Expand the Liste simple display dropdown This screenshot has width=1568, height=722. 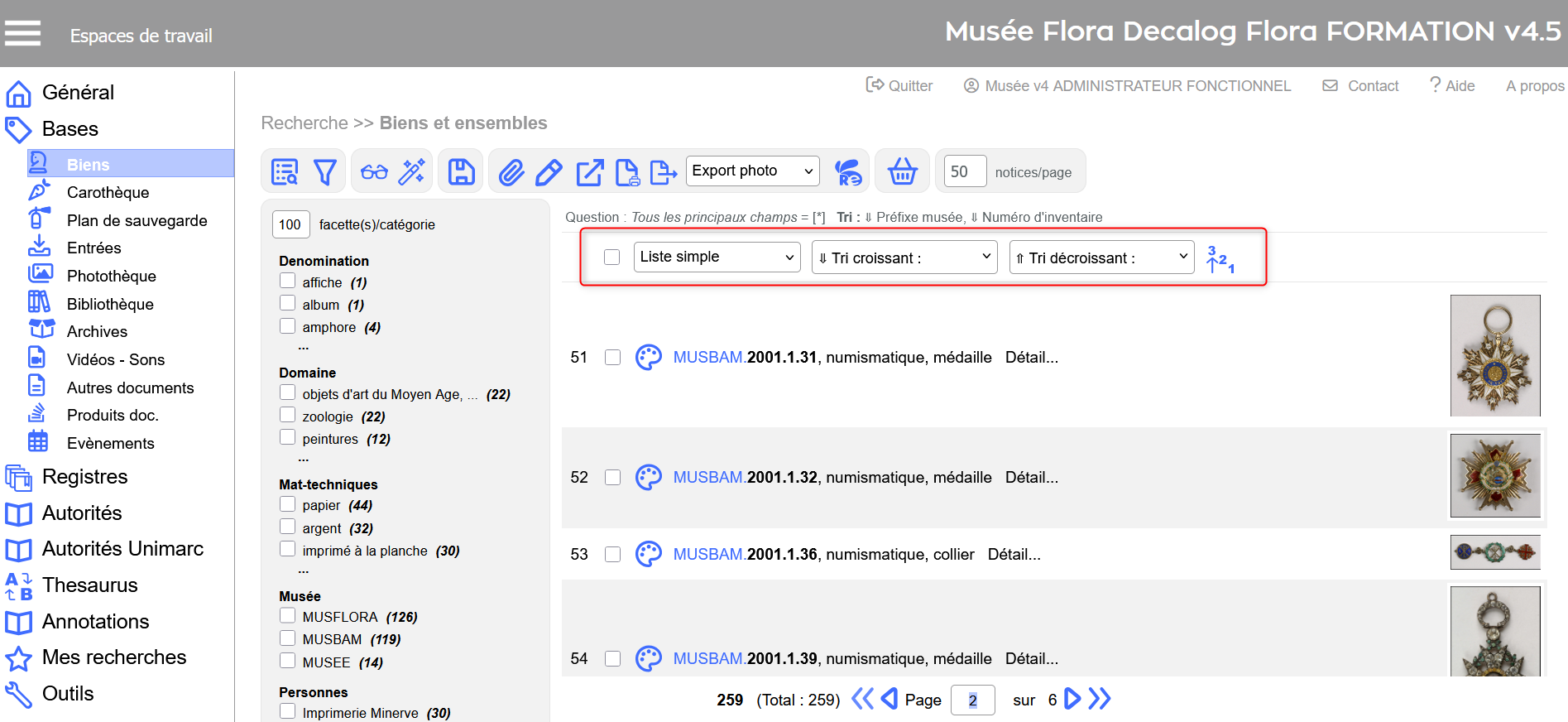coord(717,258)
